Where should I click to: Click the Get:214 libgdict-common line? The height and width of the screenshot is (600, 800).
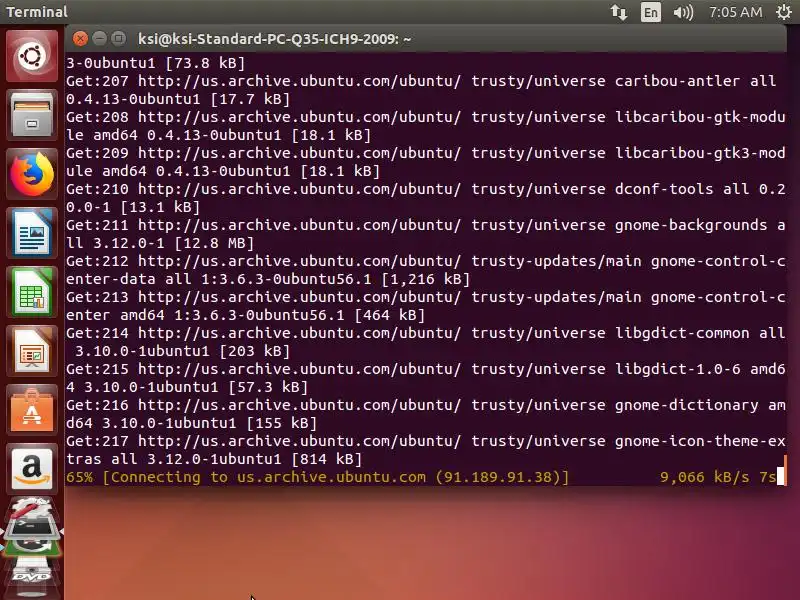click(426, 342)
